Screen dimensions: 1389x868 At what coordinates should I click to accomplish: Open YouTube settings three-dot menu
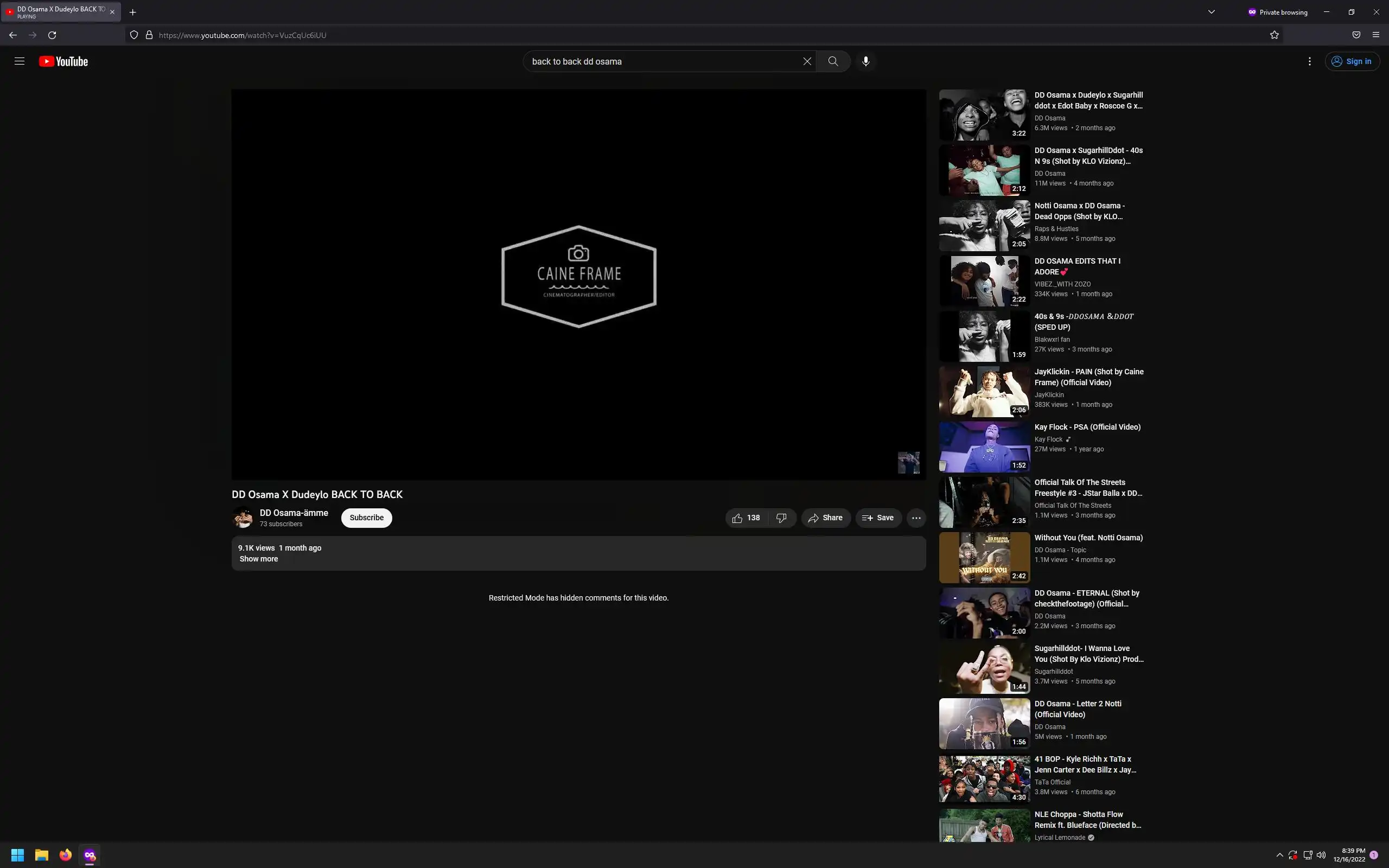click(1309, 61)
